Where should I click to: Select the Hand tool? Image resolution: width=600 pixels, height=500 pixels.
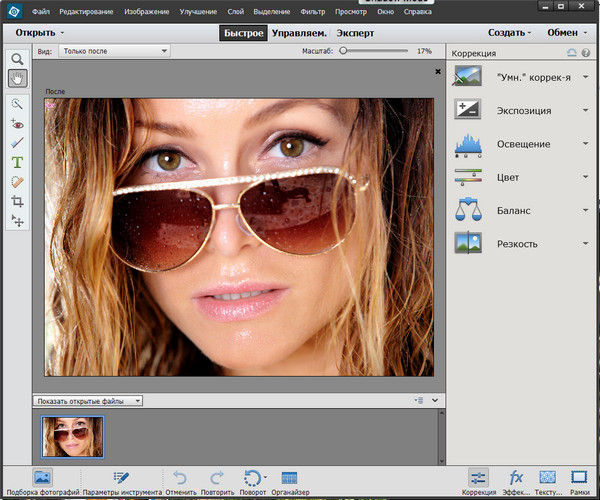click(17, 78)
